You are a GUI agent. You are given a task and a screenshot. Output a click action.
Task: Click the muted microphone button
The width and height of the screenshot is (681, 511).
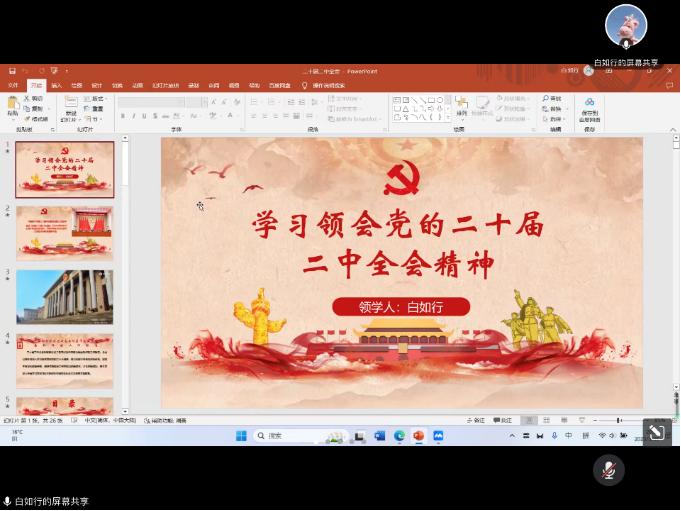pos(608,470)
